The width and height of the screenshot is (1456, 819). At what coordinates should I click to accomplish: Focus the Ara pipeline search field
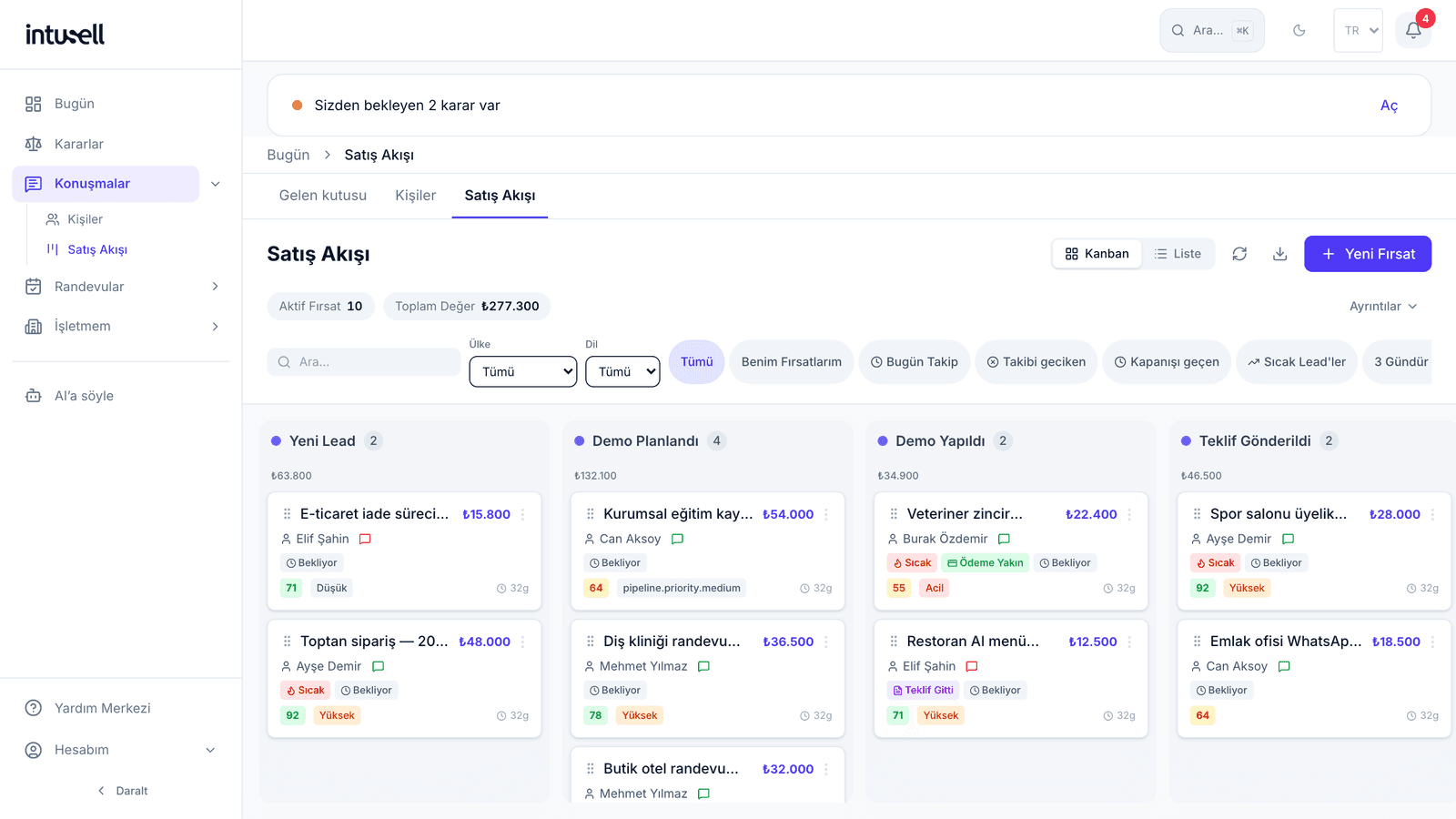(x=364, y=362)
